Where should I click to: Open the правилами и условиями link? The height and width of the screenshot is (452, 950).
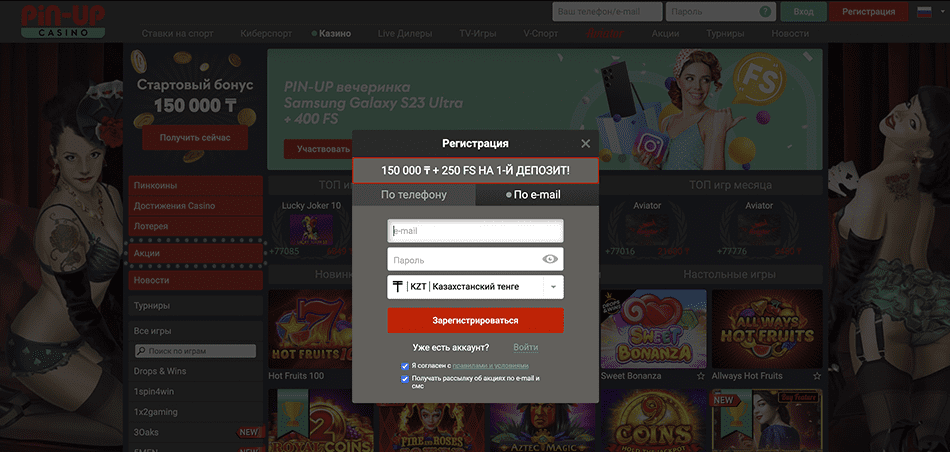point(491,366)
